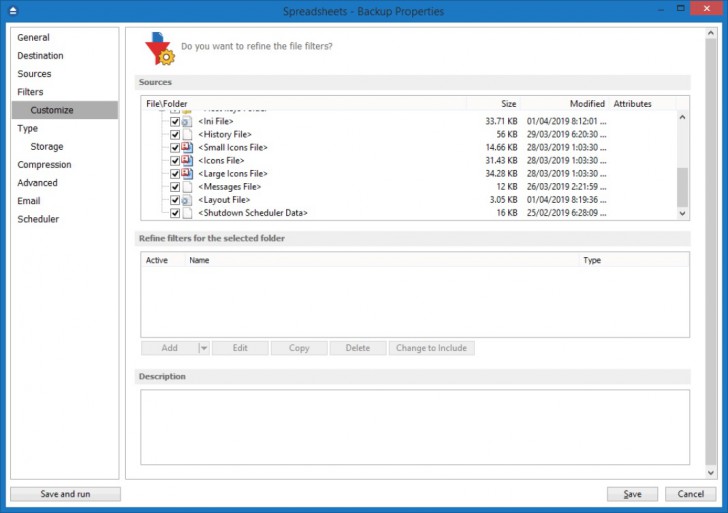The image size is (728, 513).
Task: Uncheck the History File checkbox
Action: click(175, 135)
